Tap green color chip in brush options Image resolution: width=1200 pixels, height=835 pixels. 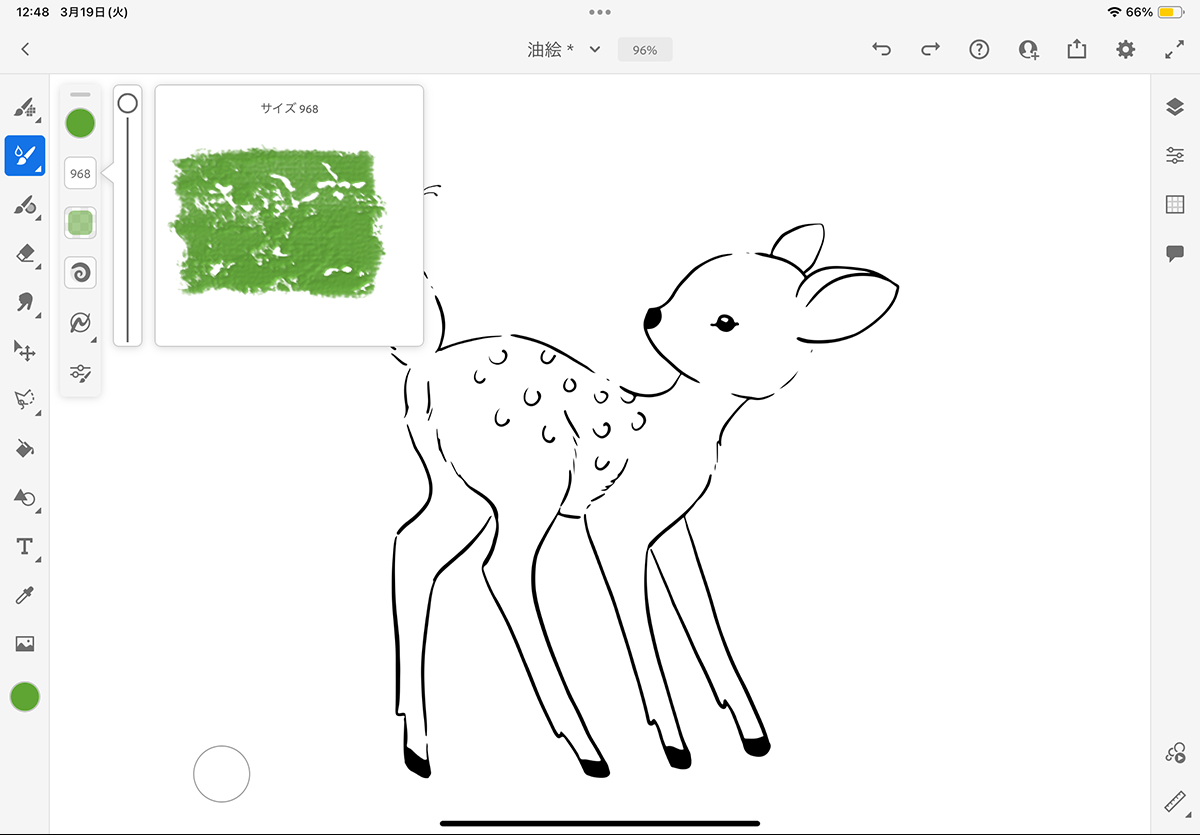[x=80, y=123]
